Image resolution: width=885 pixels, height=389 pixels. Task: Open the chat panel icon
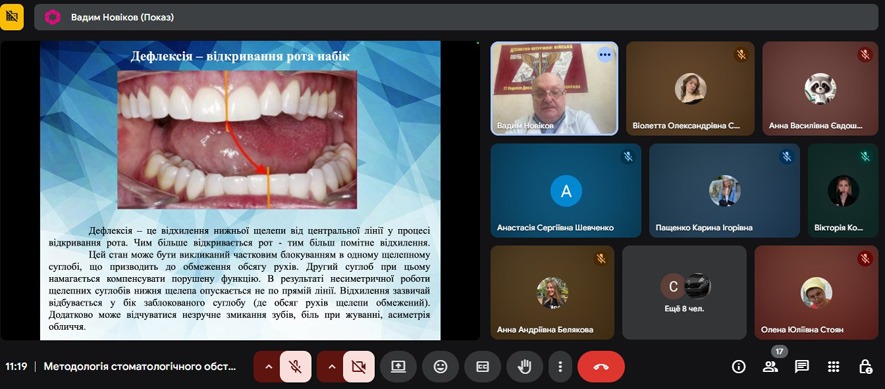click(802, 366)
